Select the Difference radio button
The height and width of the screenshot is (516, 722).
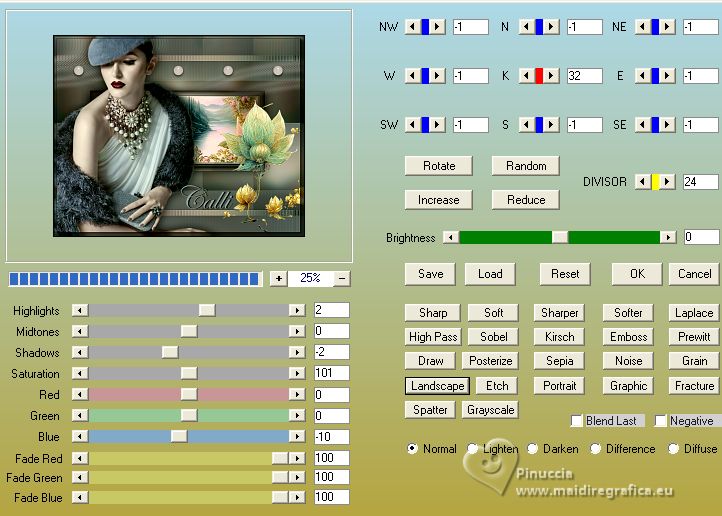[x=595, y=448]
